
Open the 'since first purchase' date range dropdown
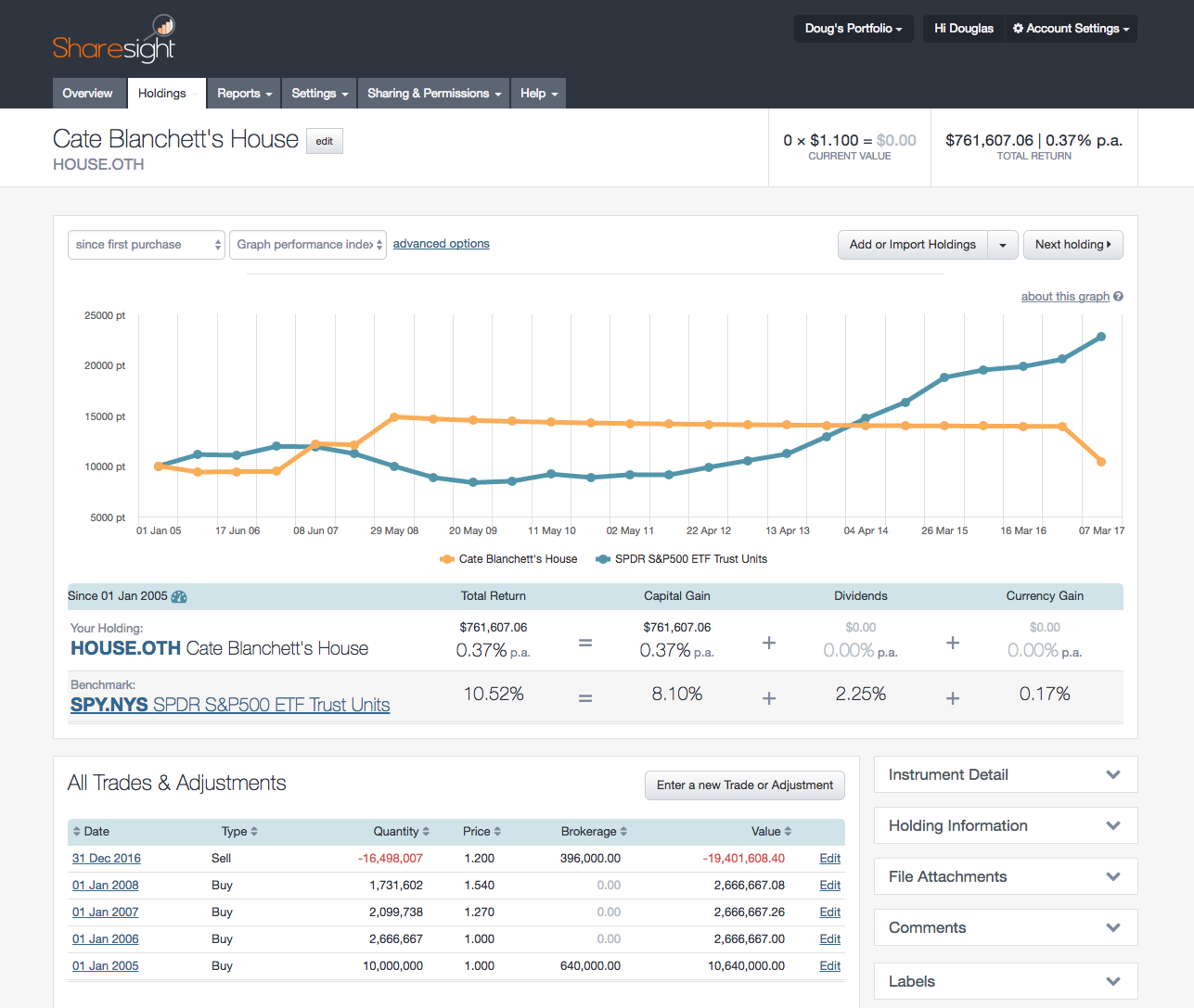(147, 245)
